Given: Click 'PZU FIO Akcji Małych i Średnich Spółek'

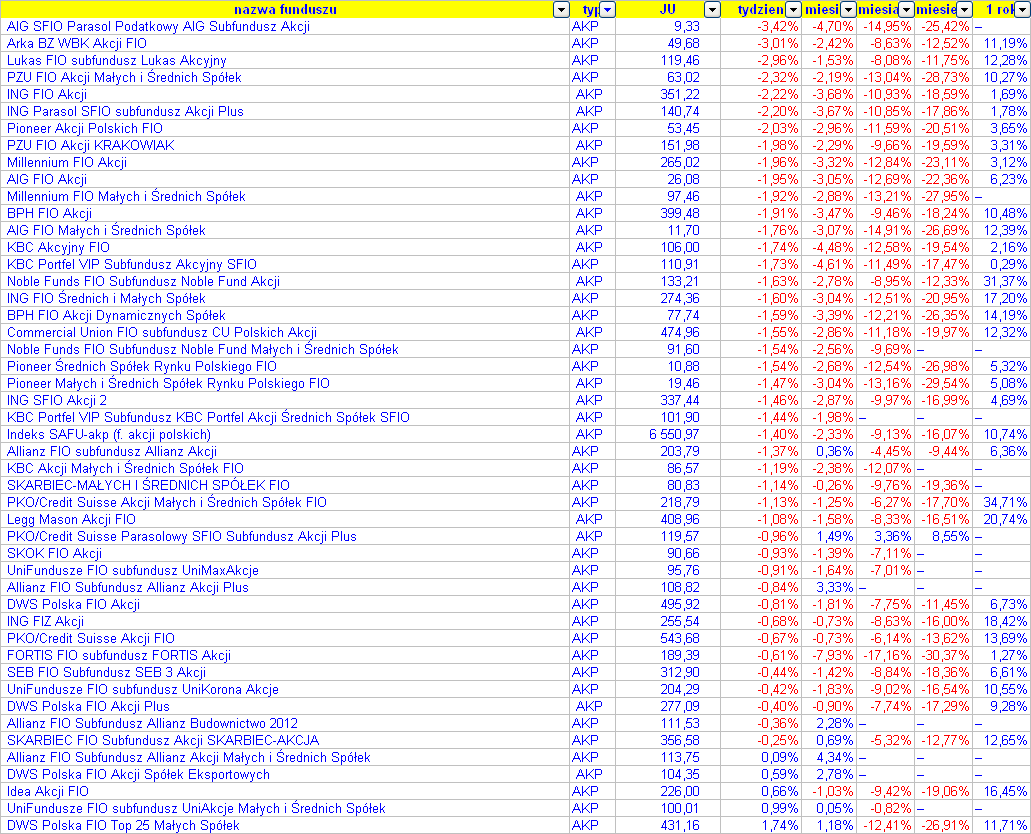Looking at the screenshot, I should 124,78.
